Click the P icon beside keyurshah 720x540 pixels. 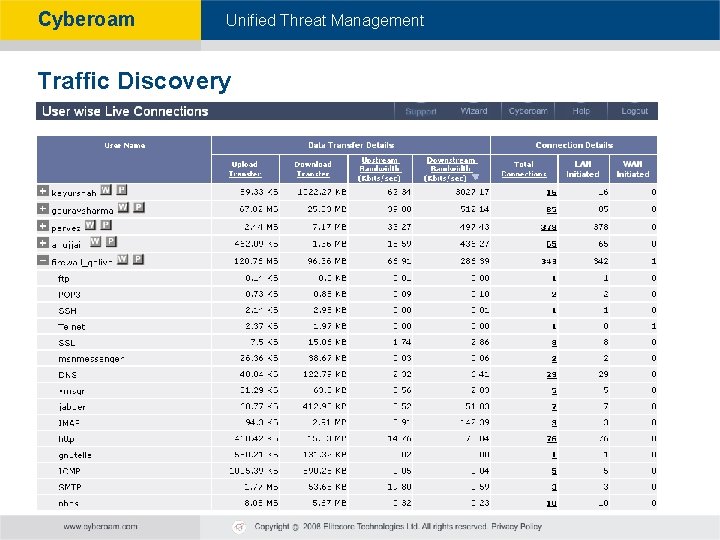point(122,190)
